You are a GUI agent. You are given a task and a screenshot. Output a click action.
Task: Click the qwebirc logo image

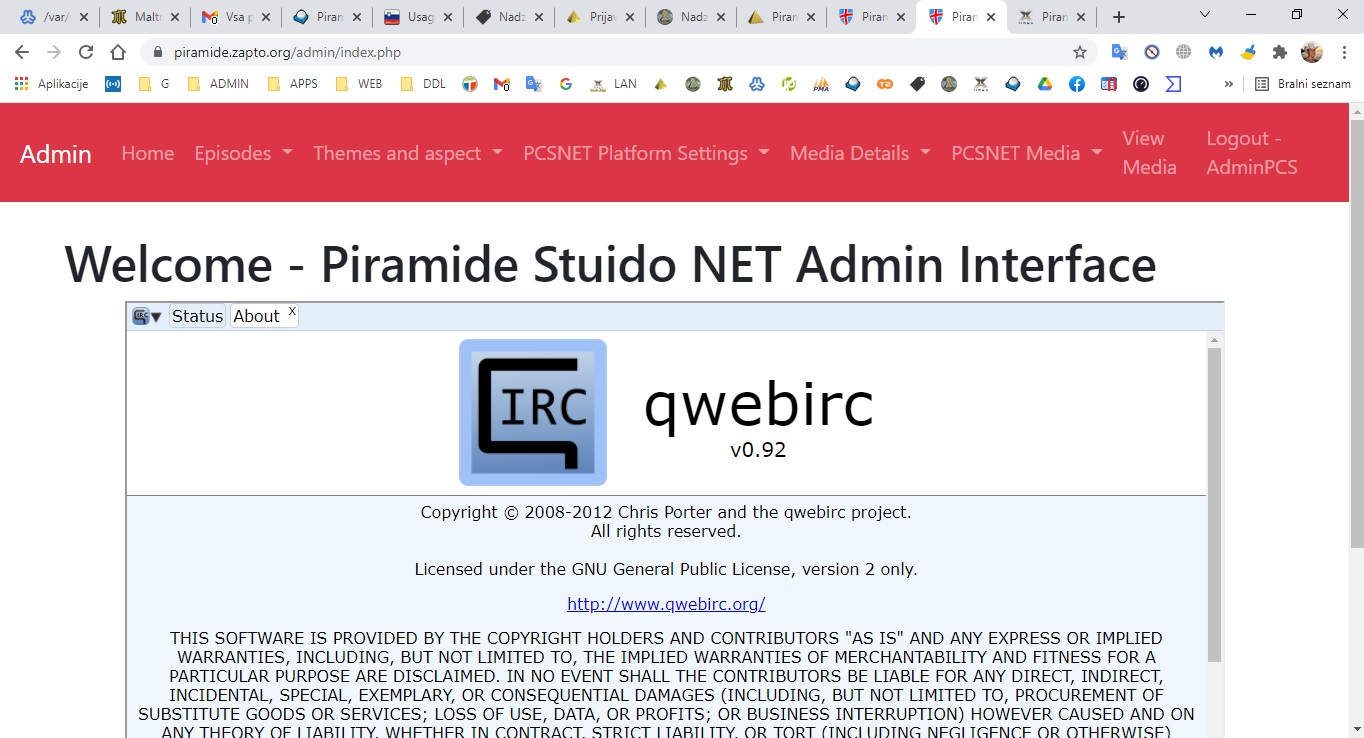point(533,412)
